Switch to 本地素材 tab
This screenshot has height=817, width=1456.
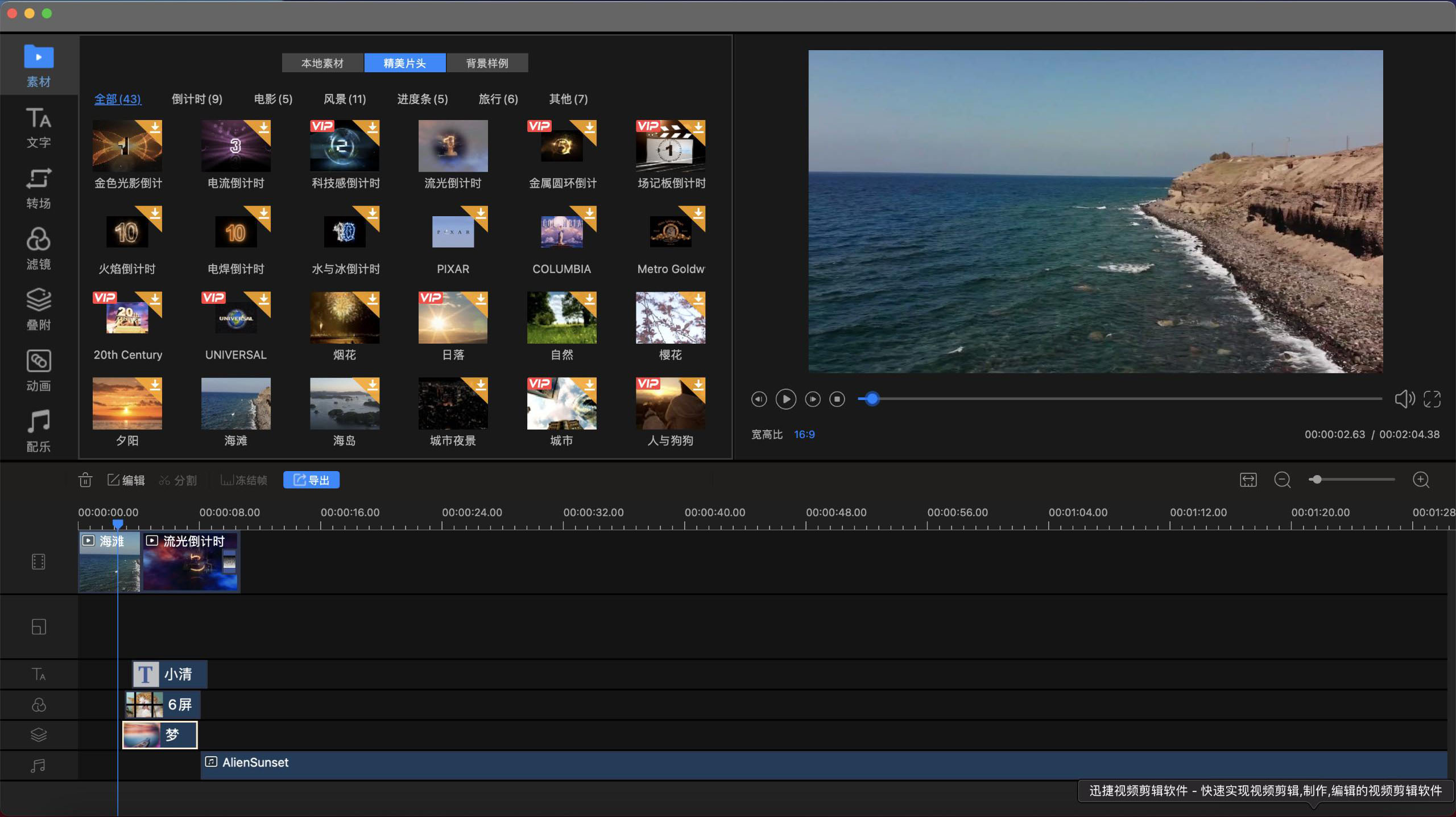pos(323,63)
